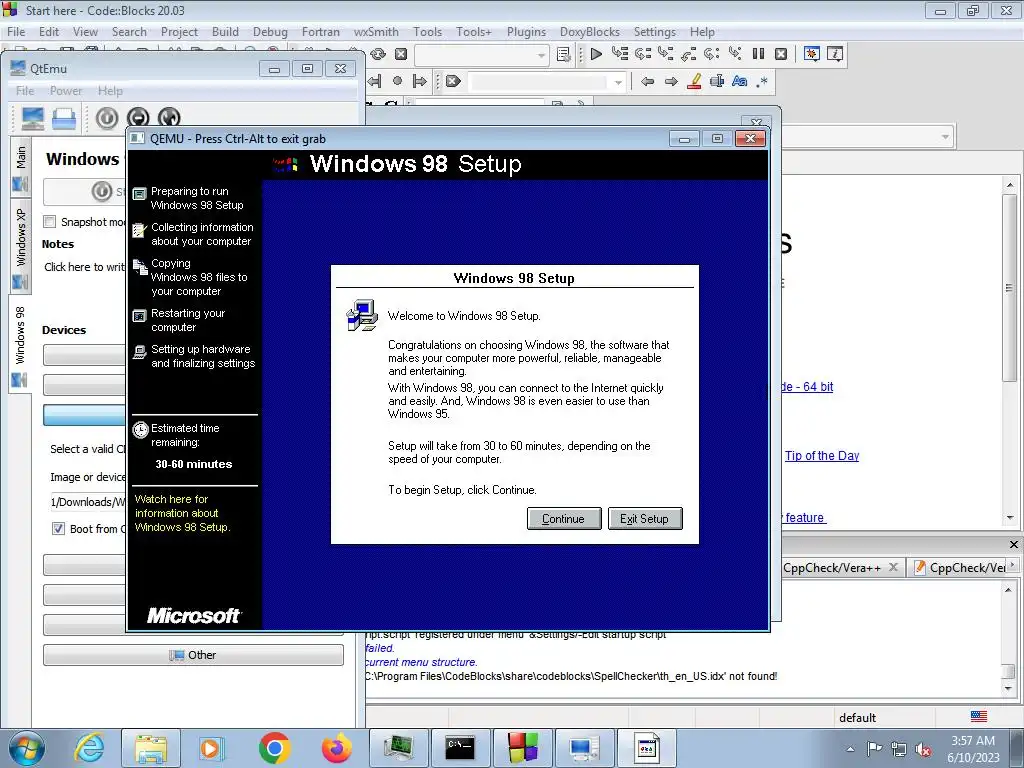This screenshot has height=768, width=1024.
Task: Start the debugger with the Debug/Continue icon
Action: (x=596, y=54)
